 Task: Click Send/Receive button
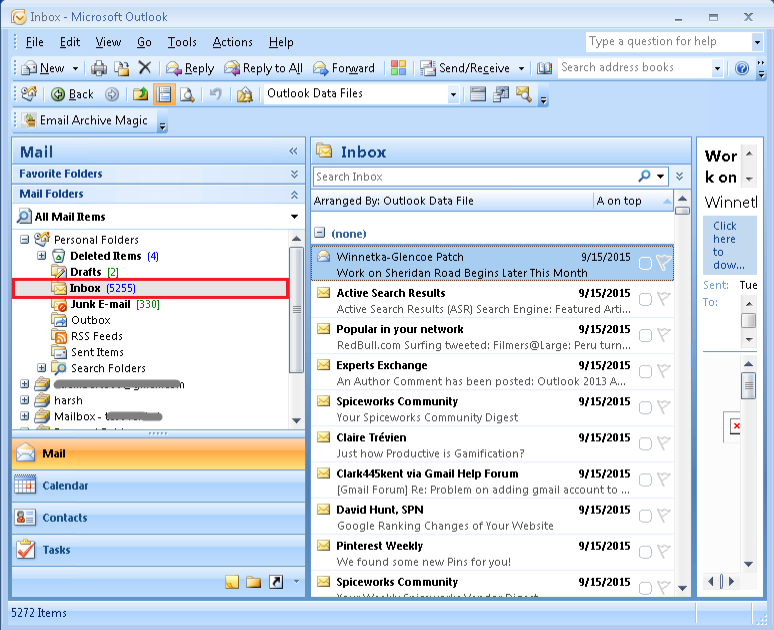click(x=465, y=68)
